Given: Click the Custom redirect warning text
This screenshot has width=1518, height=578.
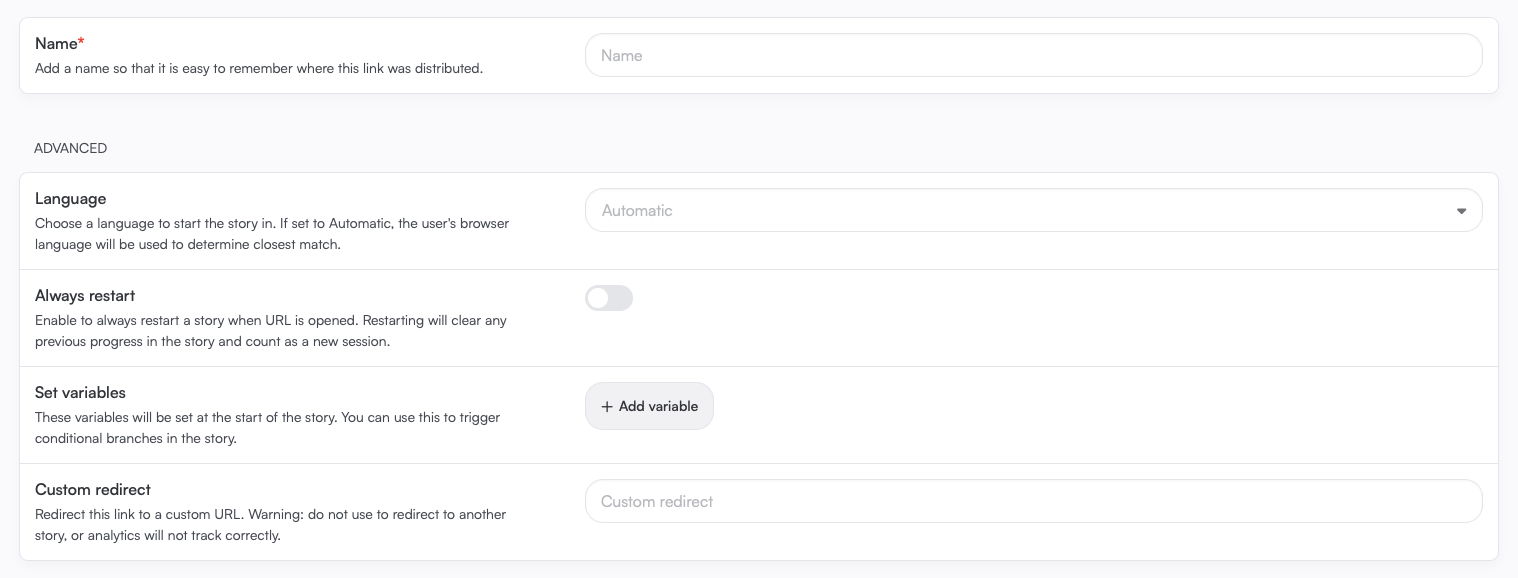Looking at the screenshot, I should pyautogui.click(x=270, y=525).
